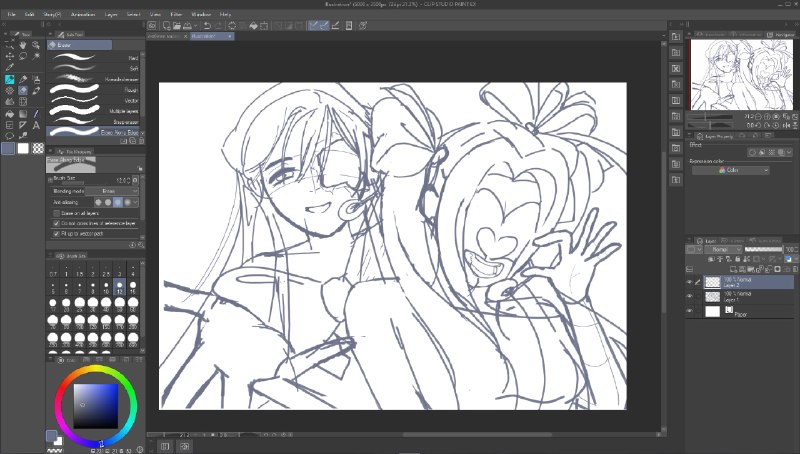Choose the Rough eraser sub tool
This screenshot has width=800, height=454.
click(94, 90)
